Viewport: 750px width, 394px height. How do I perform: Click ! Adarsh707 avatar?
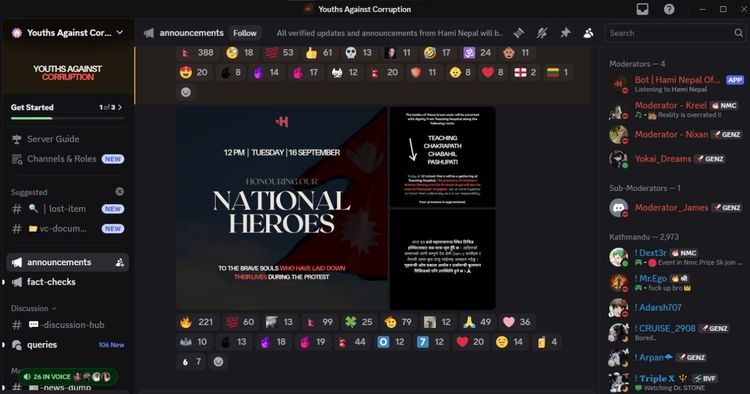(x=618, y=308)
